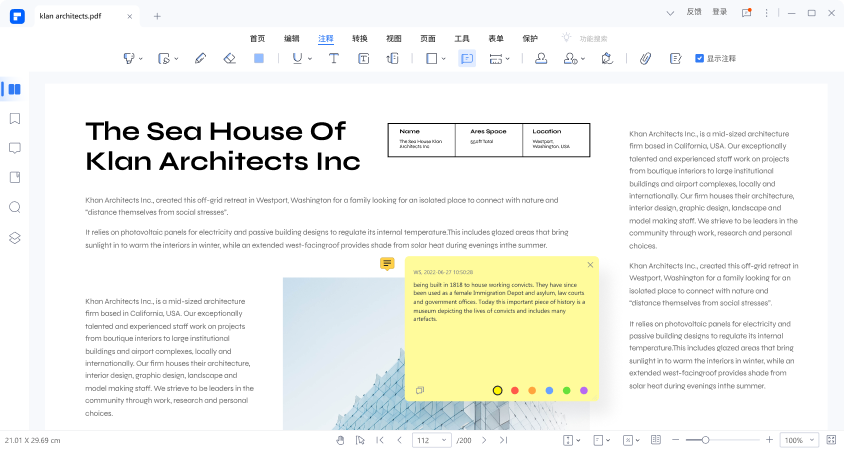The image size is (844, 450).
Task: Select the text box tool
Action: tap(363, 58)
